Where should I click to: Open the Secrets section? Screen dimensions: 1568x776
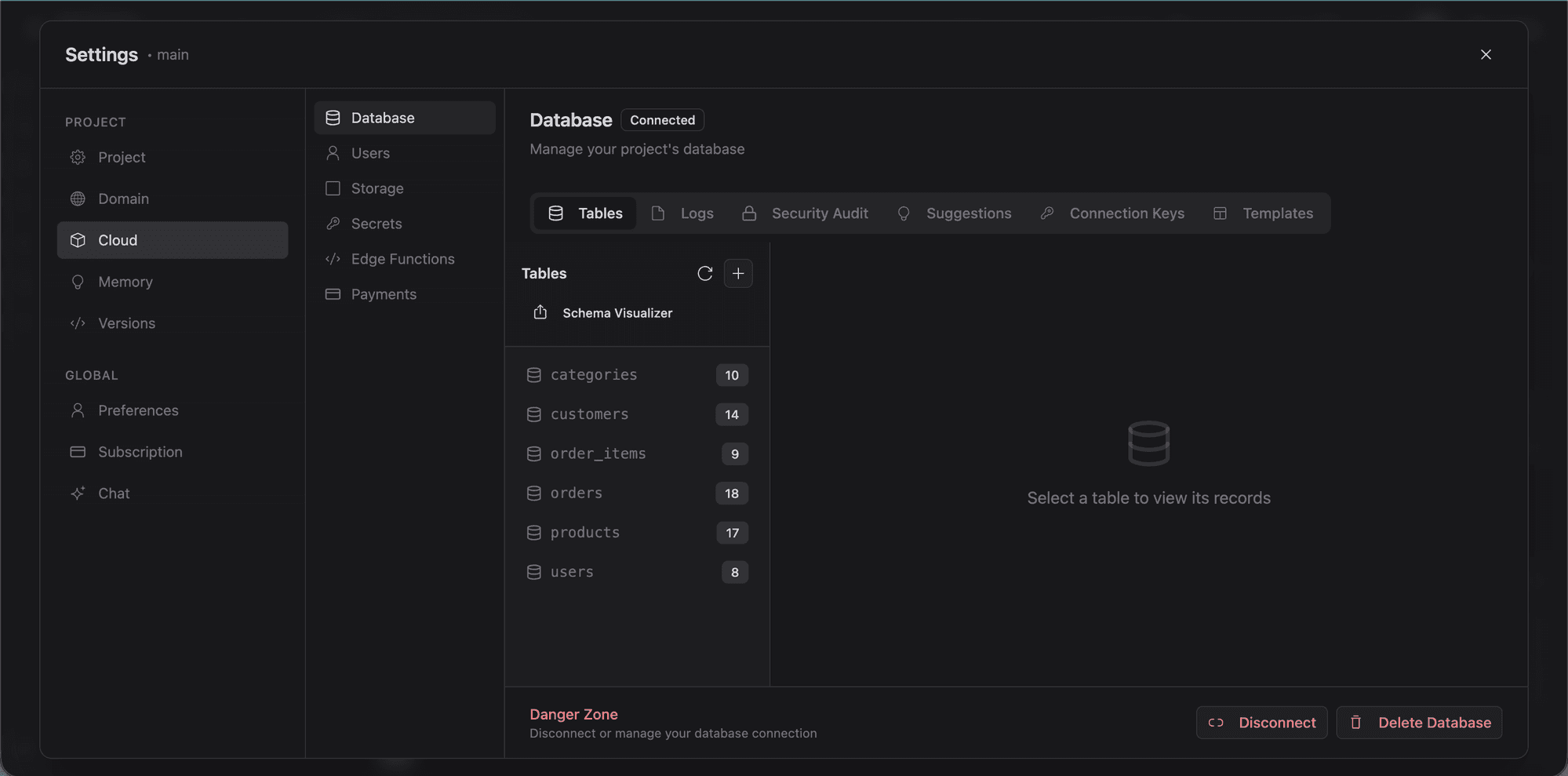377,224
